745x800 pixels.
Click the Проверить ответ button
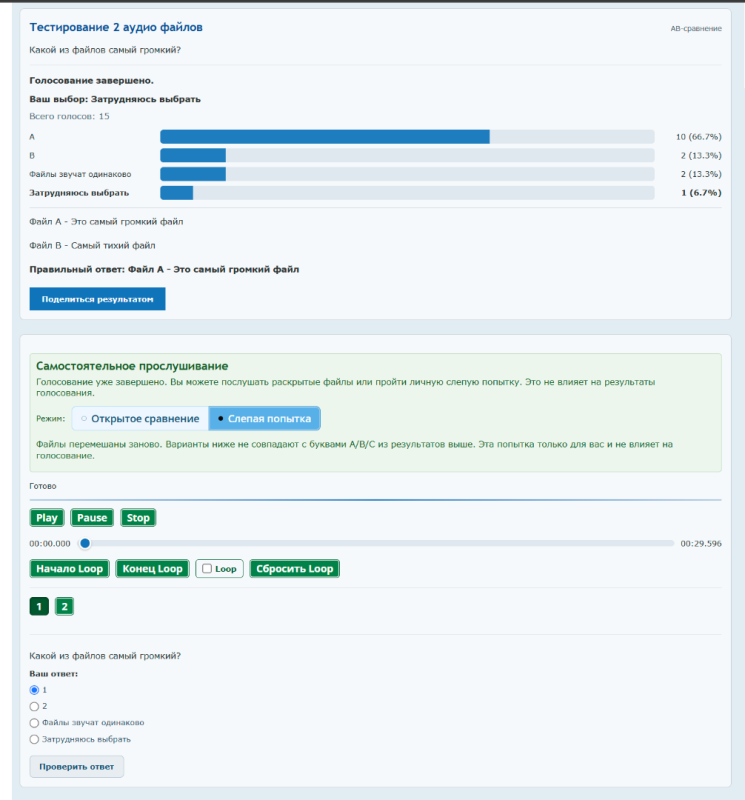tap(77, 766)
